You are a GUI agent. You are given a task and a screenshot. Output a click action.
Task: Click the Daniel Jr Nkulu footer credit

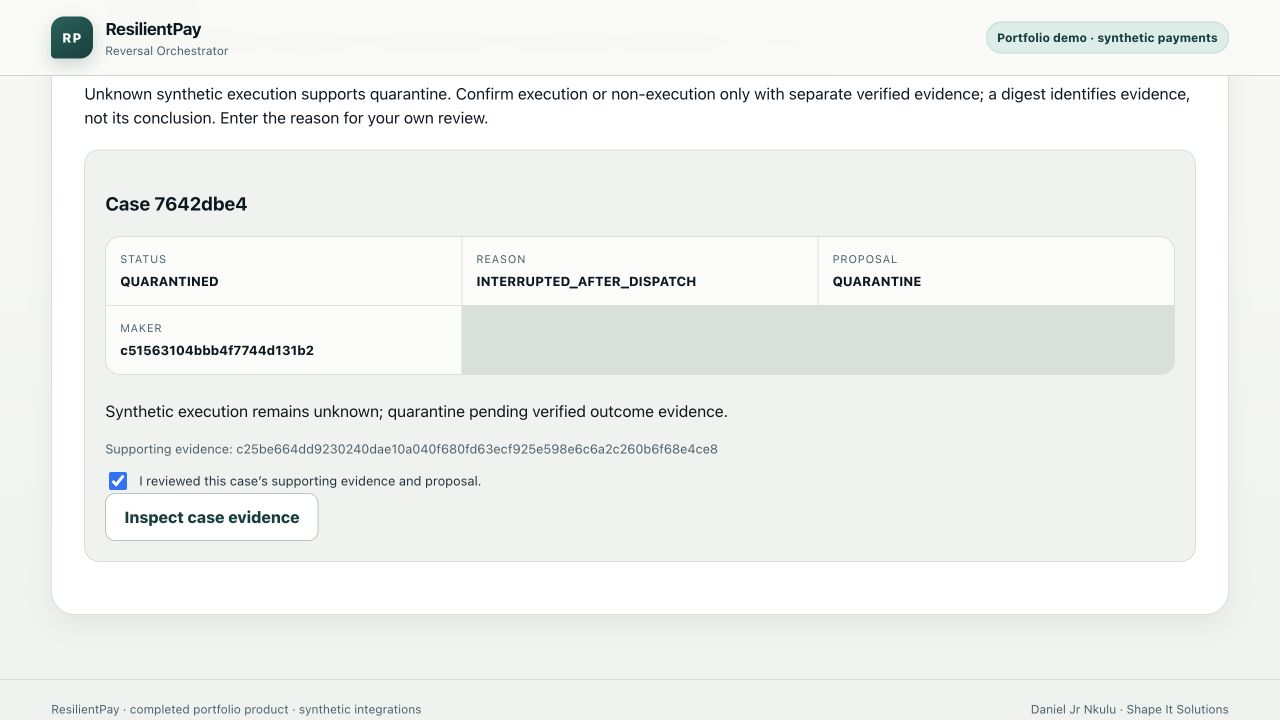1130,709
